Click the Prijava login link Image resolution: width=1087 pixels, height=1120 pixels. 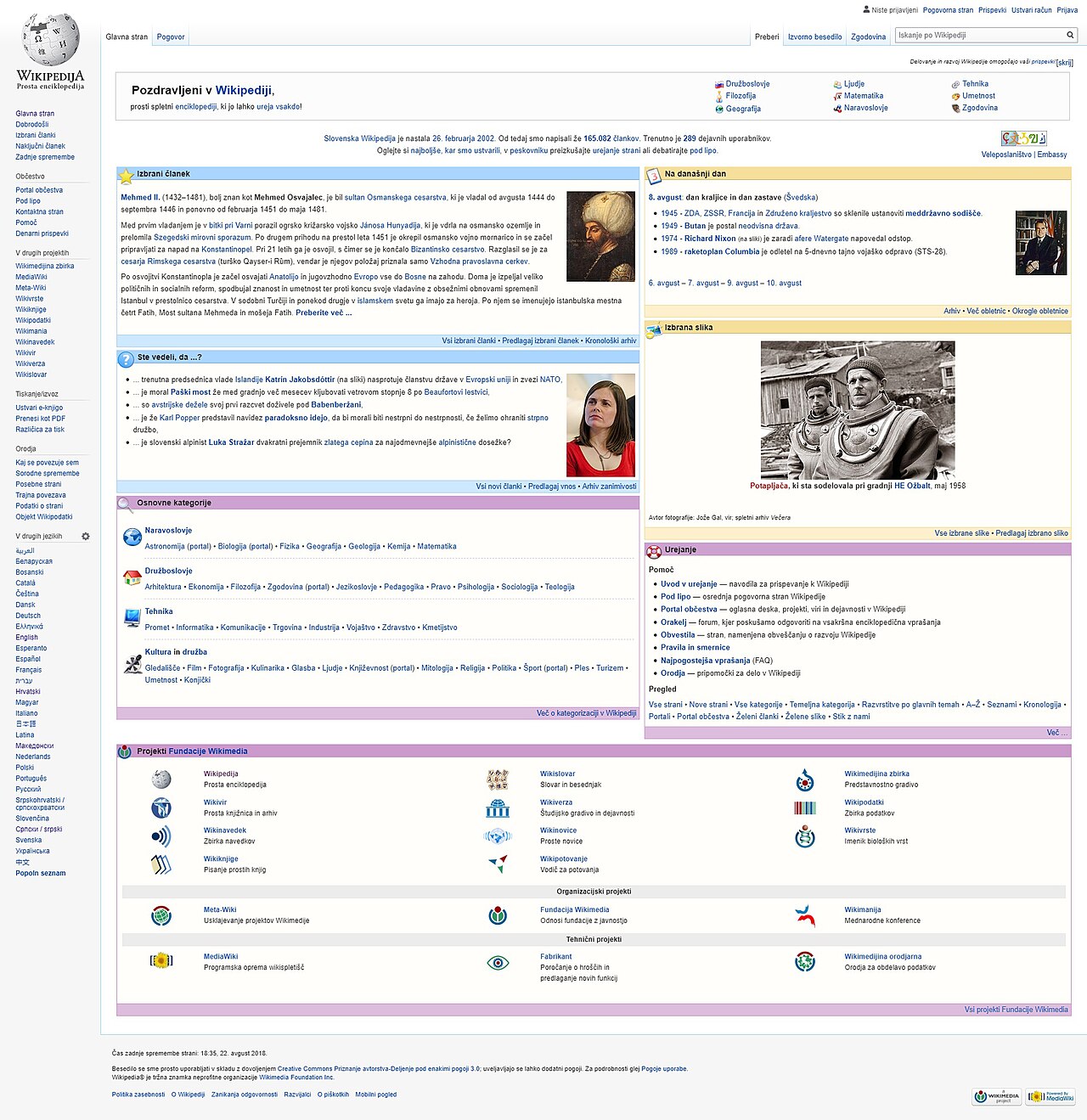point(1067,10)
